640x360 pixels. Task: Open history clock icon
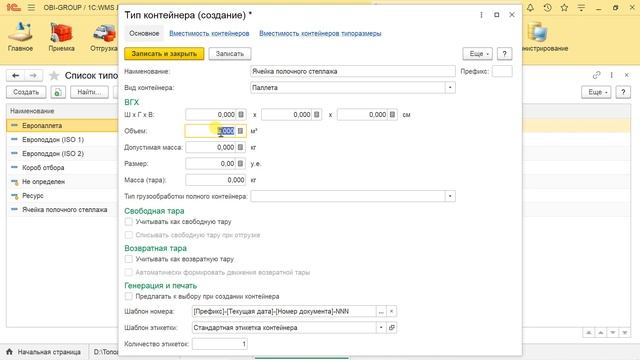[x=547, y=7]
